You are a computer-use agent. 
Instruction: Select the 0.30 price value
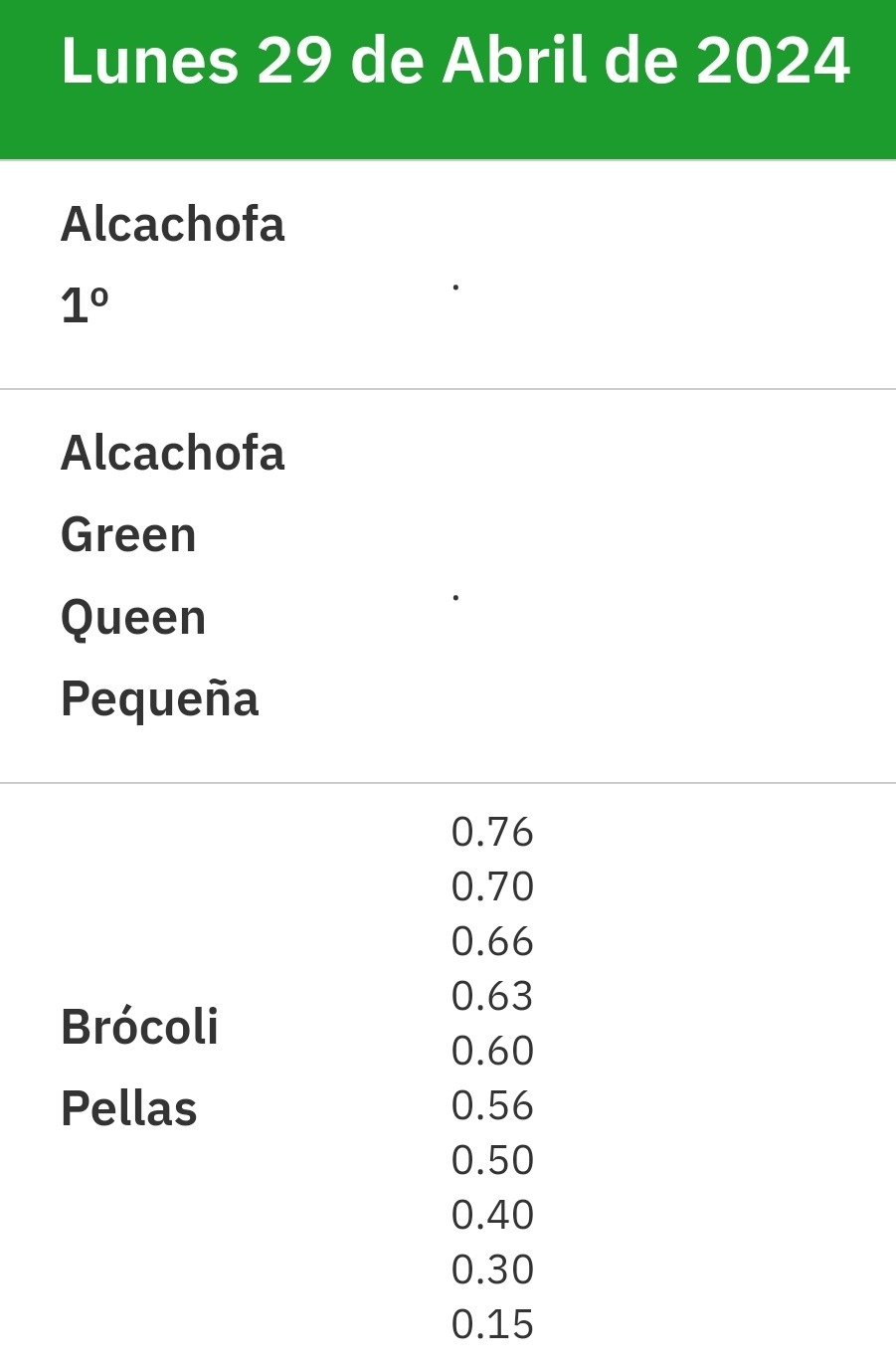click(492, 1269)
